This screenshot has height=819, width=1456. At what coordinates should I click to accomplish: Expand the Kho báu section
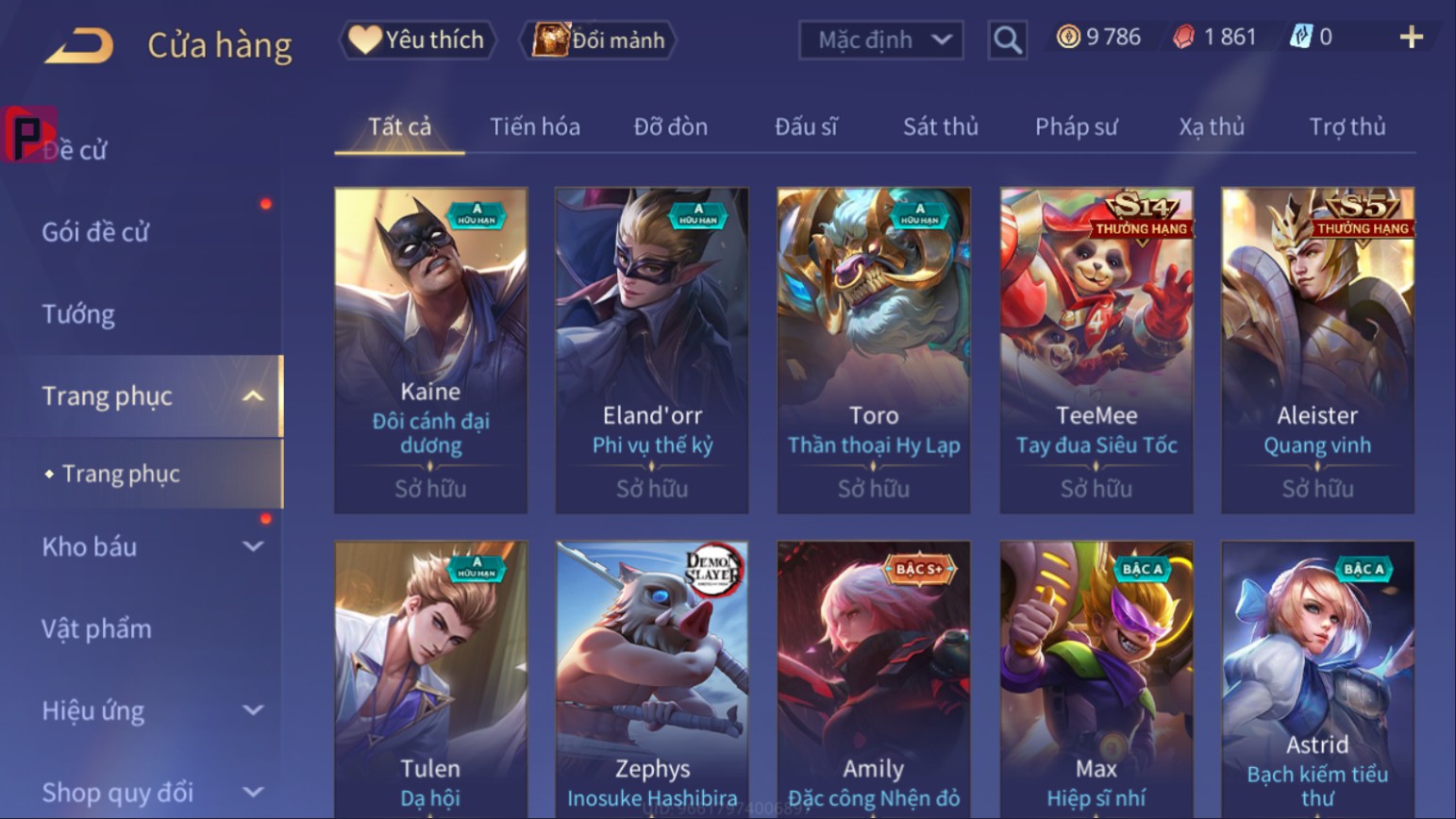tap(253, 546)
